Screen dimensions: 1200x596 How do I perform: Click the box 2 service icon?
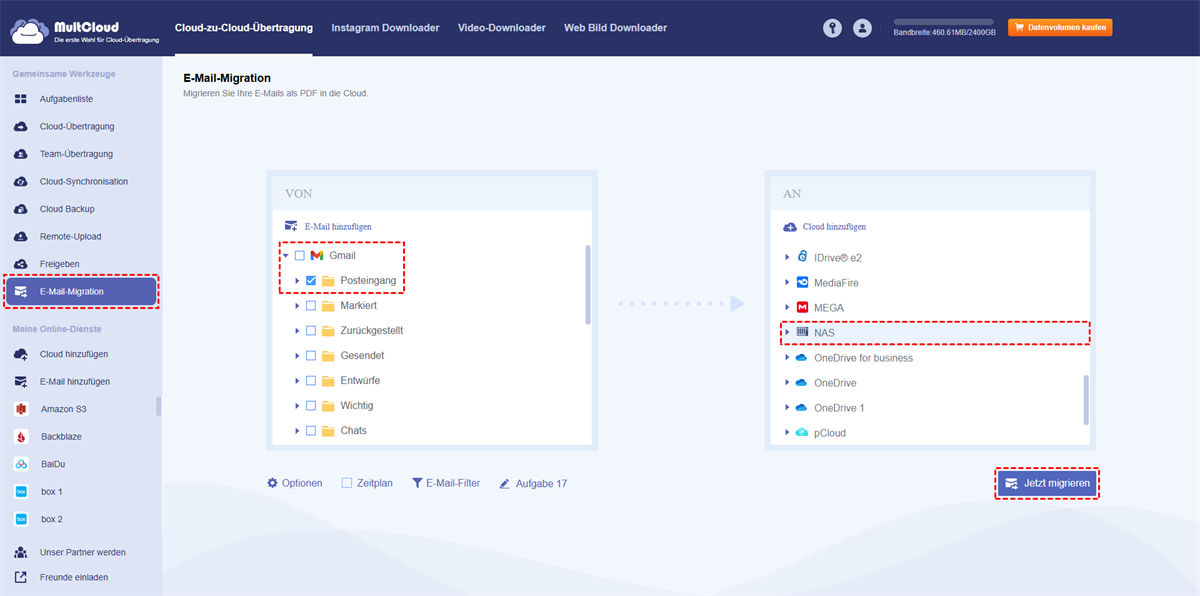click(x=21, y=519)
